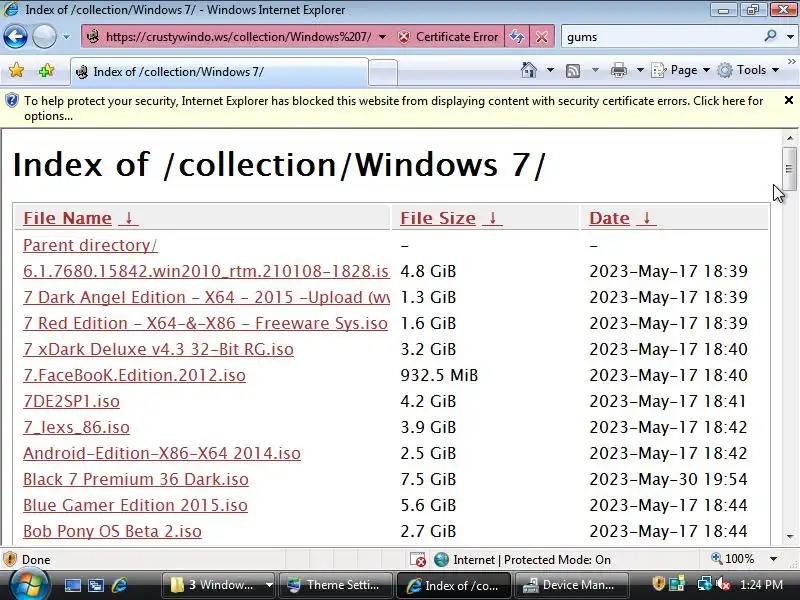Image resolution: width=800 pixels, height=600 pixels.
Task: Click the 2023-May-30 19:54 date cell
Action: 668,479
